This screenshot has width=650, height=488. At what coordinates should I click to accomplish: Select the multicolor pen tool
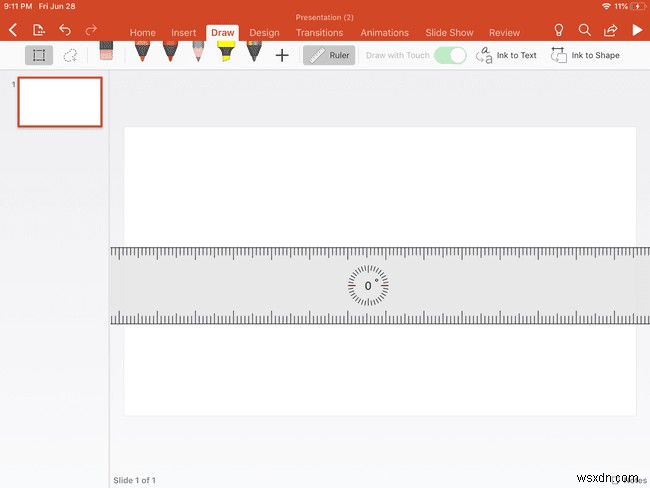click(x=254, y=51)
